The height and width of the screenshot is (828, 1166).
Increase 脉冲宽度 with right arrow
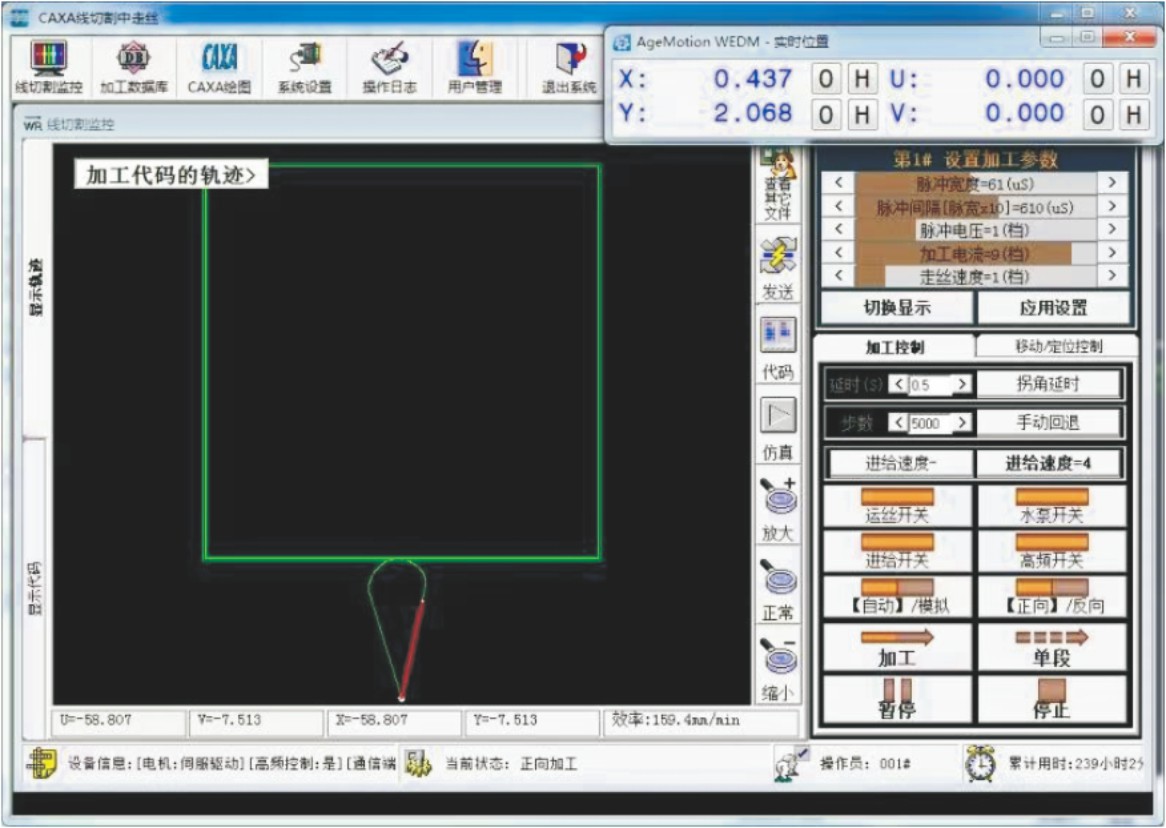point(1111,183)
